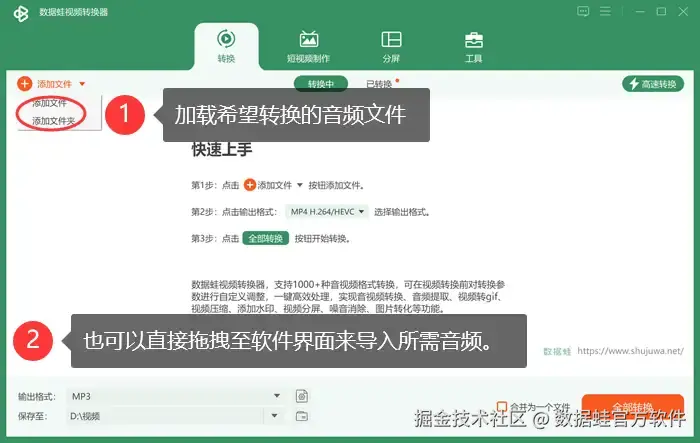Open the 转换 (Convert) tab
Viewport: 700px width, 443px height.
226,46
